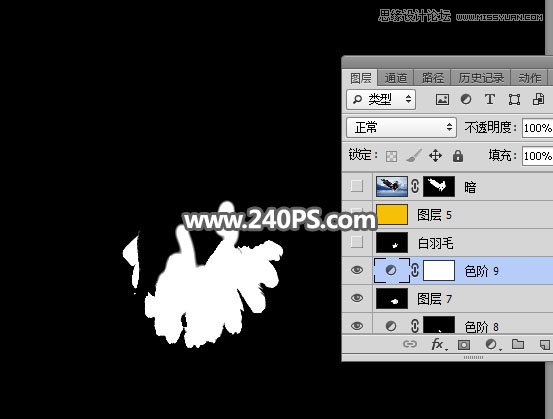Toggle mask link on 色阶 9

point(415,271)
